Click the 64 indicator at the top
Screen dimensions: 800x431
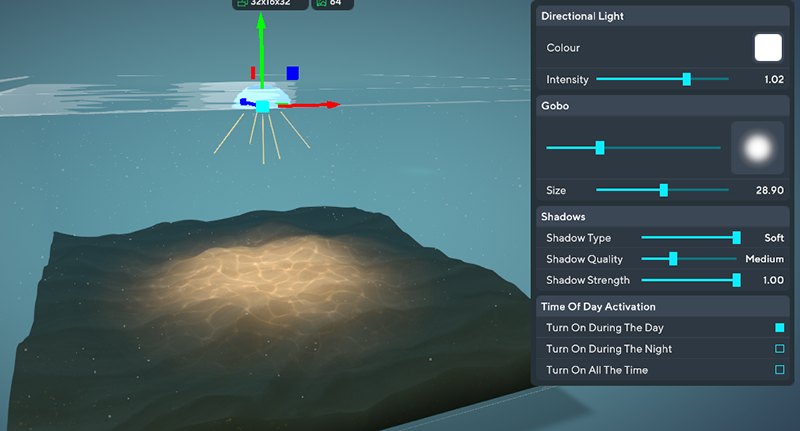[332, 4]
